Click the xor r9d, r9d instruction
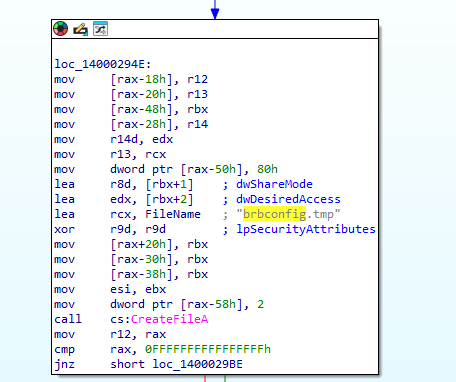The width and height of the screenshot is (456, 382). tap(110, 229)
